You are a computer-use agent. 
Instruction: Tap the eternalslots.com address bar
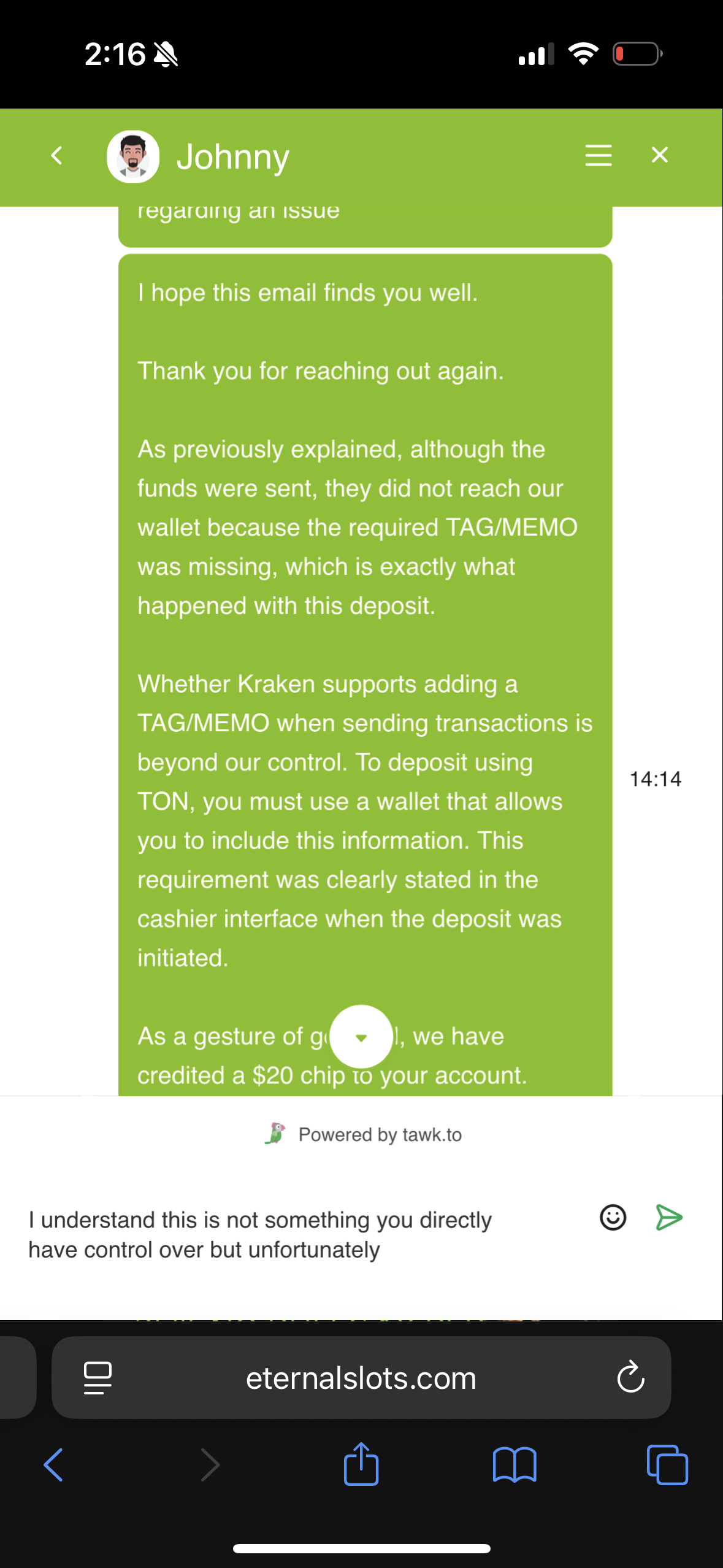361,1378
